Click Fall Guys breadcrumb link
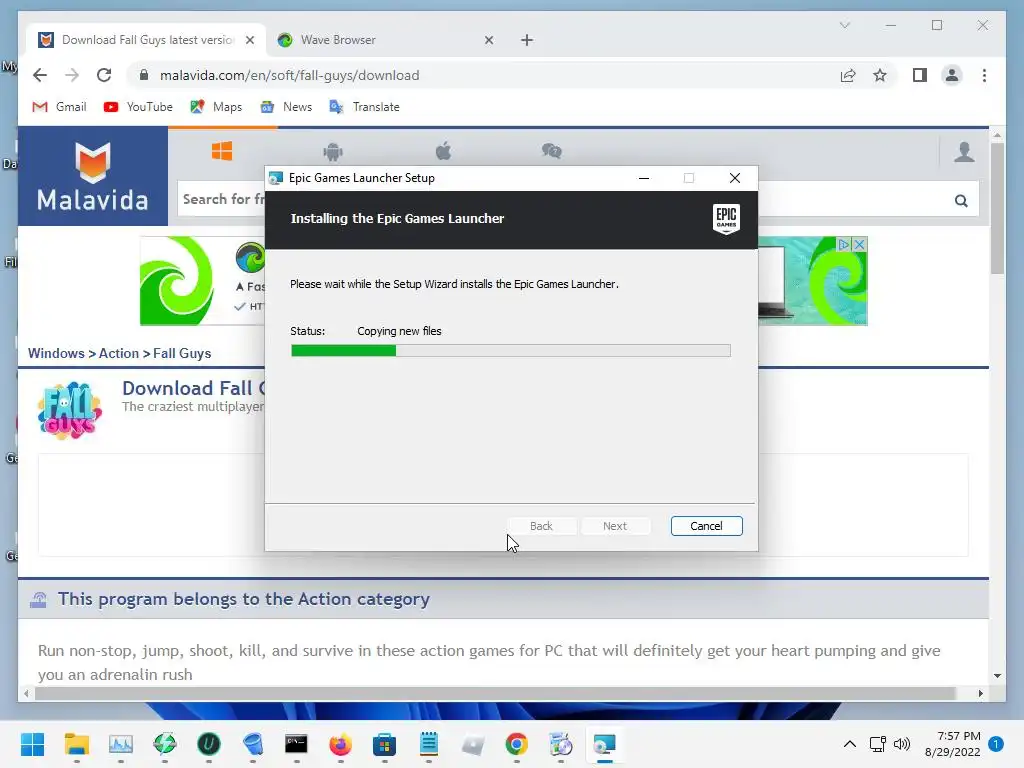Viewport: 1024px width, 768px height. [x=182, y=353]
